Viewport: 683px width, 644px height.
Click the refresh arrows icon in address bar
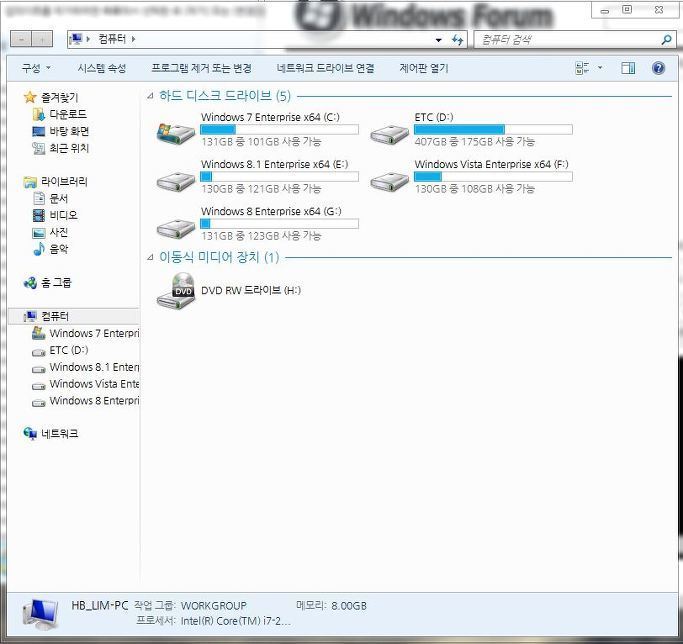457,40
